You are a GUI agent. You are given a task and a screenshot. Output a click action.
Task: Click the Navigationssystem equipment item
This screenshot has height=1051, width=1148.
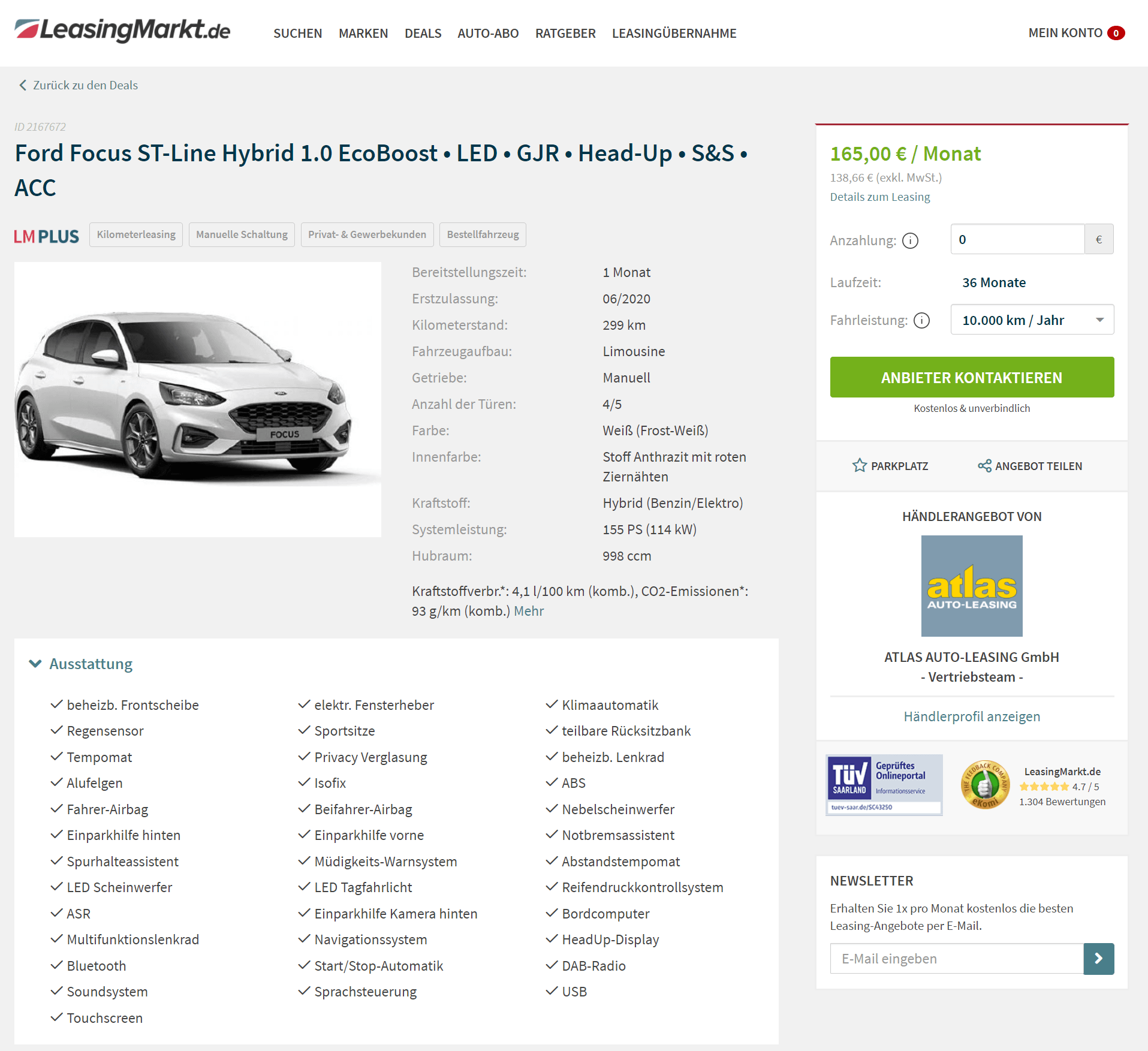(370, 939)
